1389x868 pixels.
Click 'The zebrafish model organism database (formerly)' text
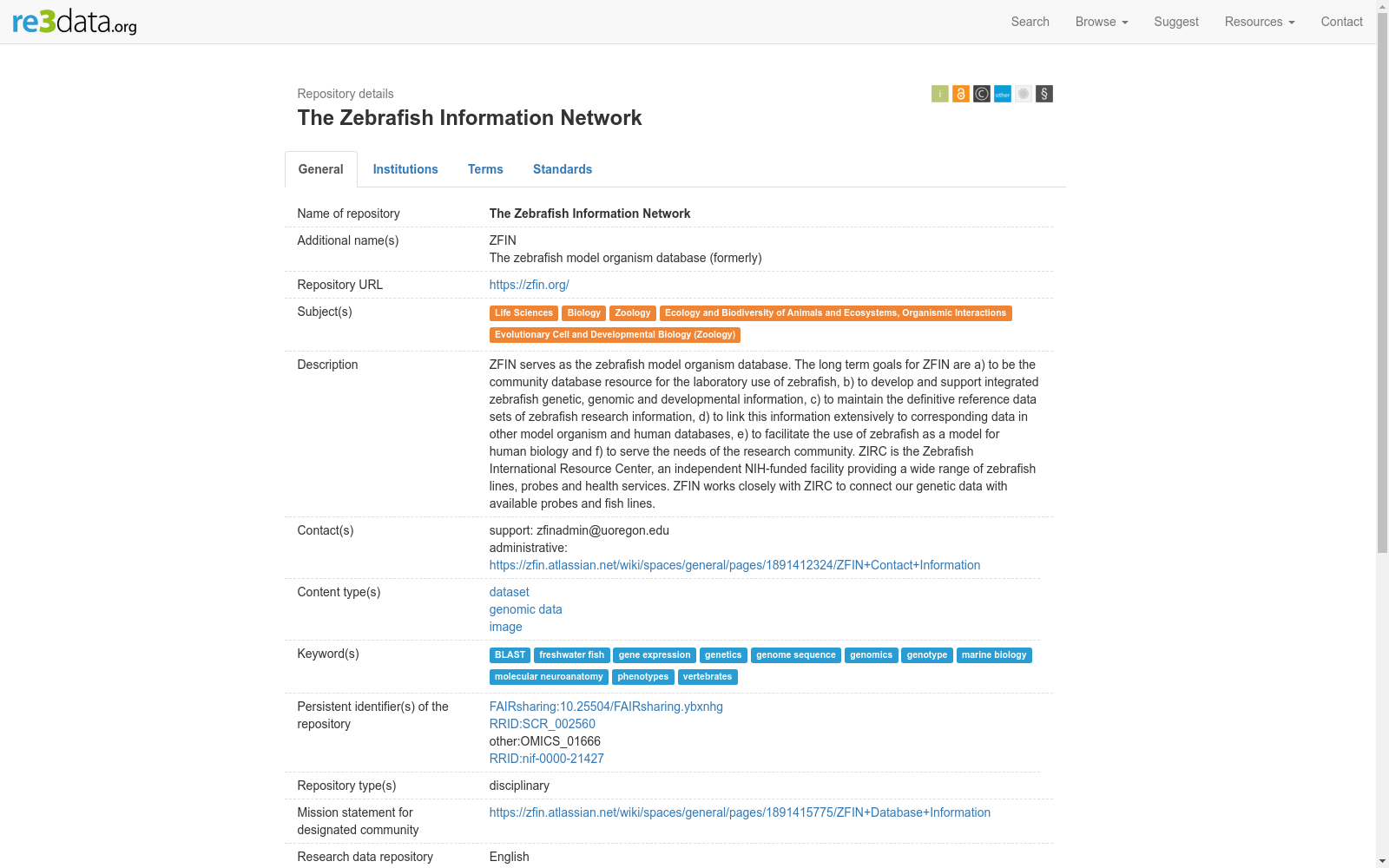coord(625,258)
